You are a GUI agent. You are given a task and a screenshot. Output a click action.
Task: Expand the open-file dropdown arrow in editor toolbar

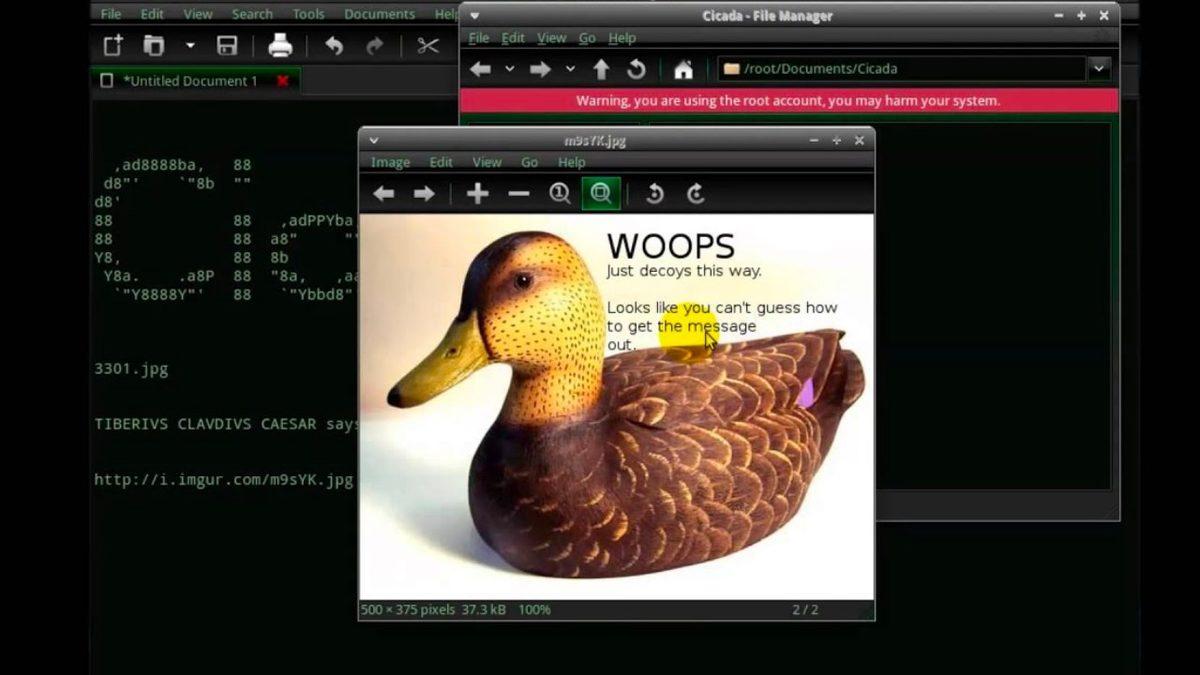[x=190, y=46]
